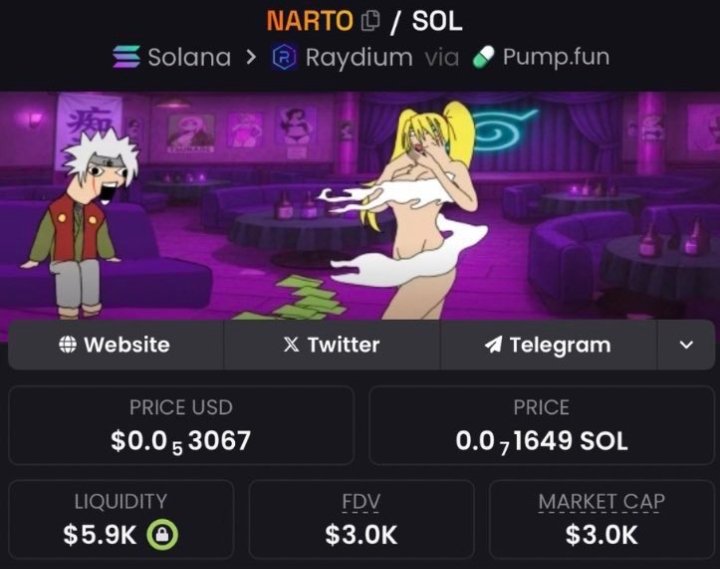Click the X logo beside Twitter
Image resolution: width=720 pixels, height=569 pixels.
291,344
